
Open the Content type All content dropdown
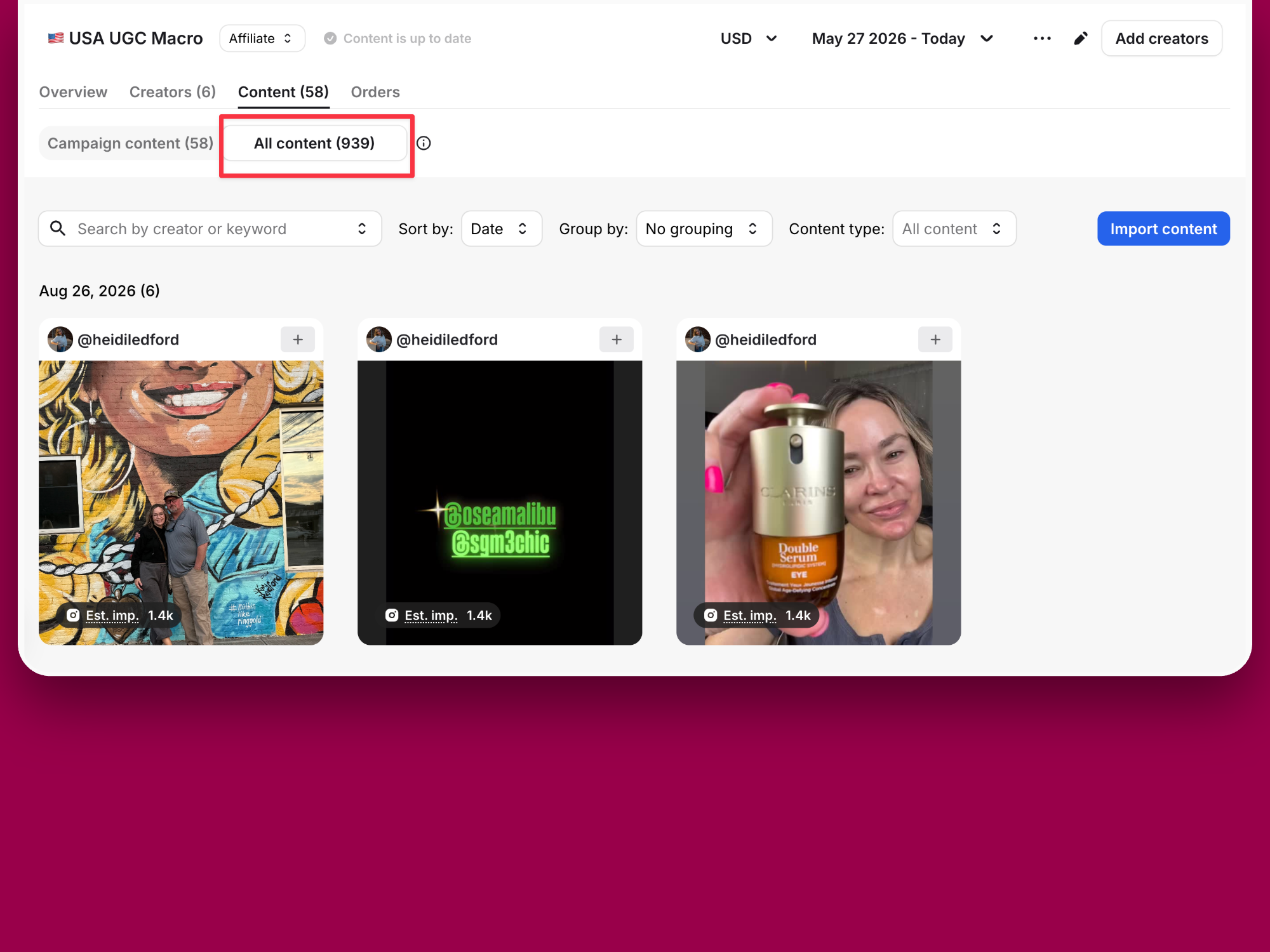954,228
